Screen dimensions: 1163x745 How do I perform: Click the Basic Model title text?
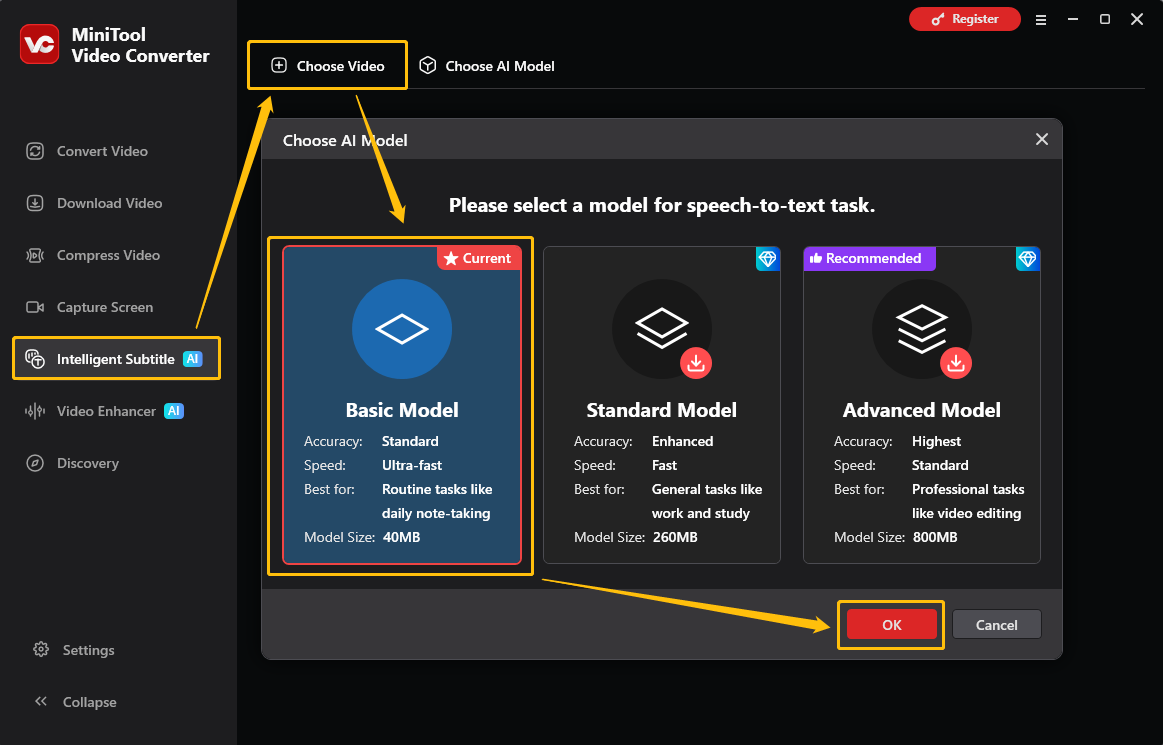[x=402, y=410]
